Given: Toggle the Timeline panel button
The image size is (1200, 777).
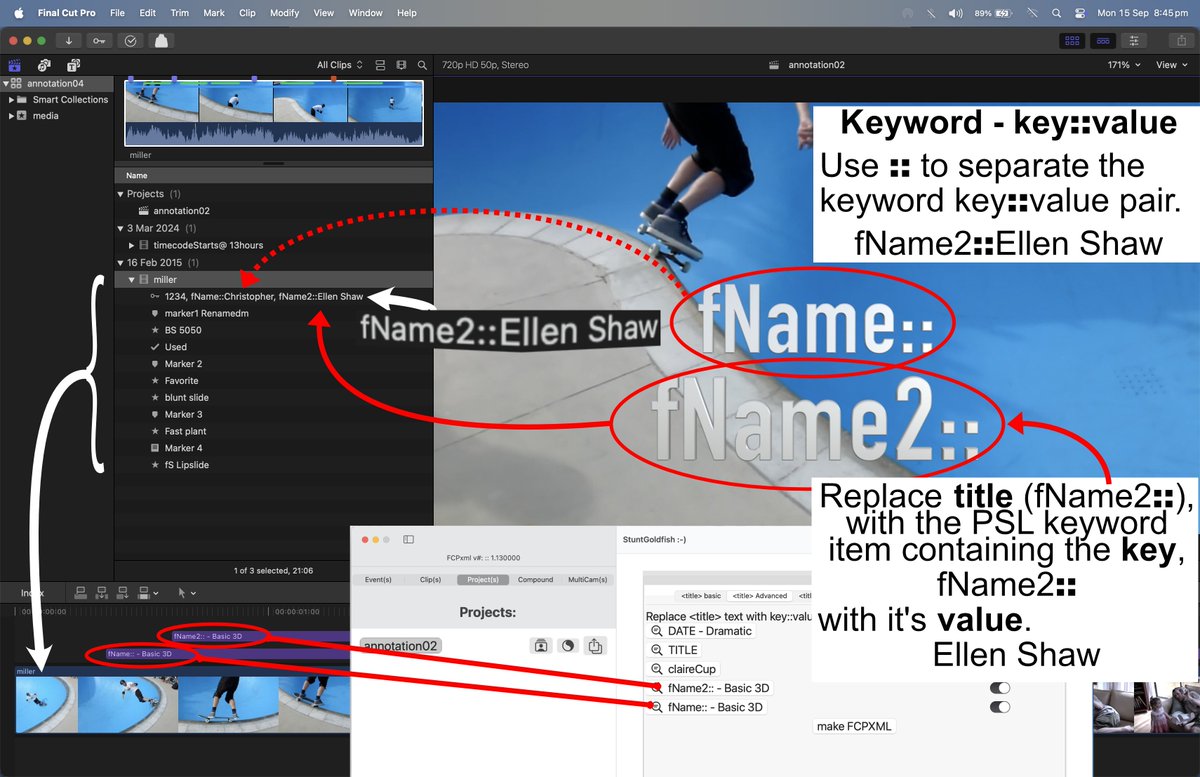Looking at the screenshot, I should click(x=1103, y=40).
